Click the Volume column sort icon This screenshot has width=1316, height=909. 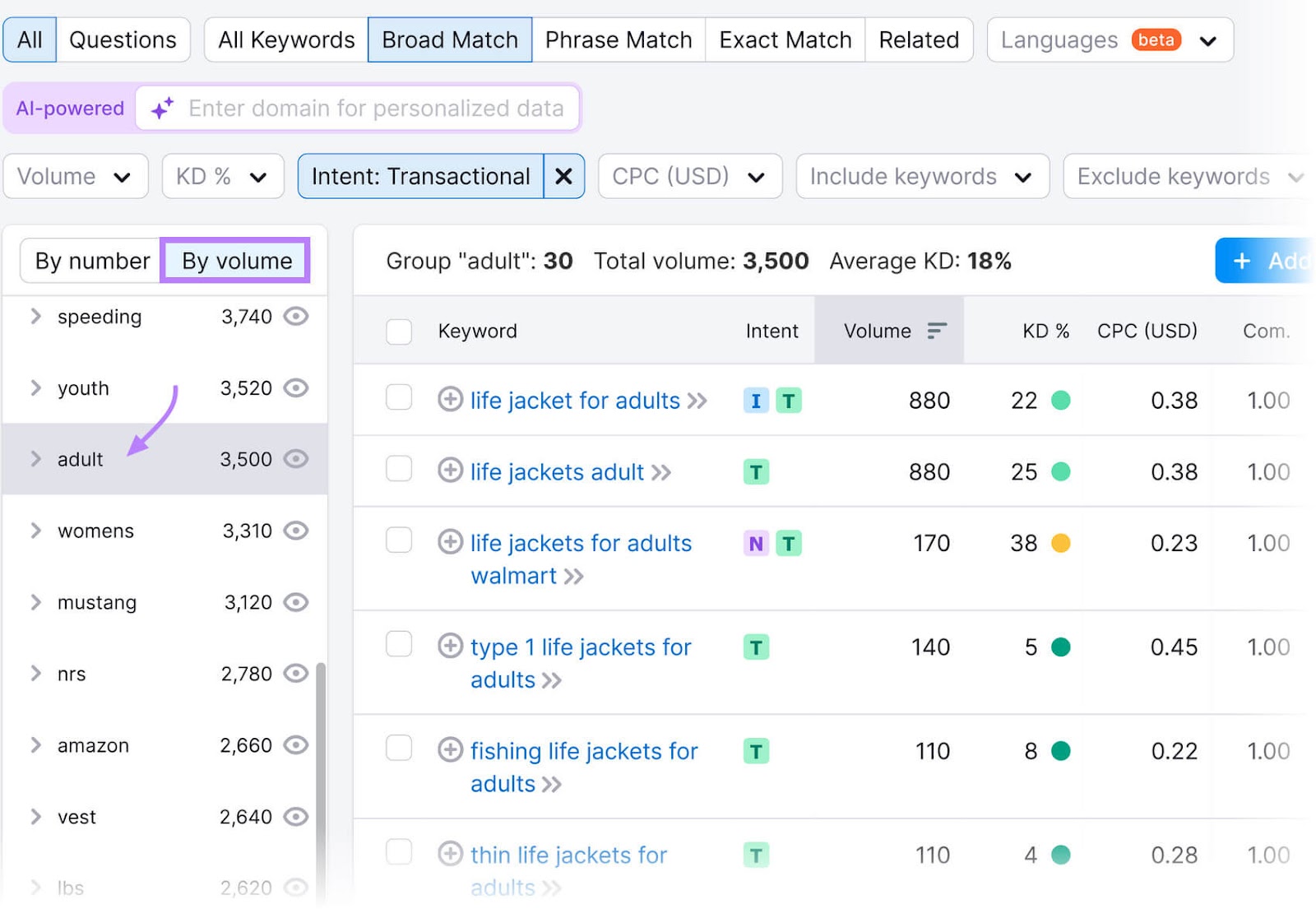[x=937, y=331]
